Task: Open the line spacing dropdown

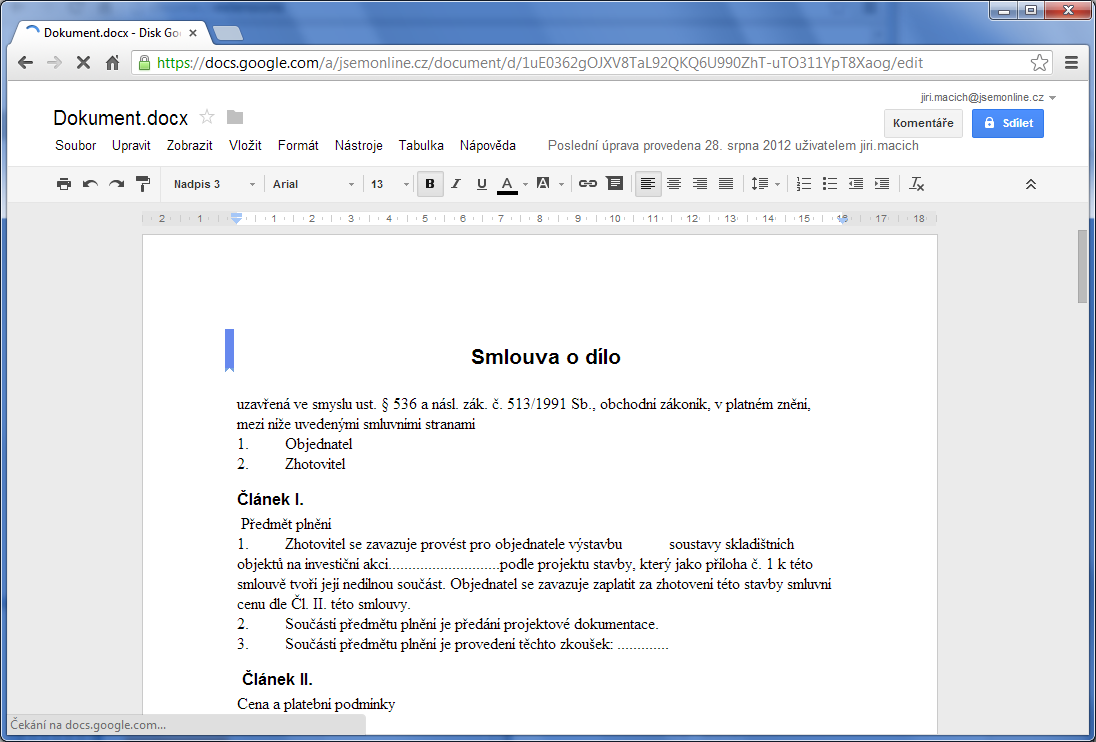Action: 765,184
